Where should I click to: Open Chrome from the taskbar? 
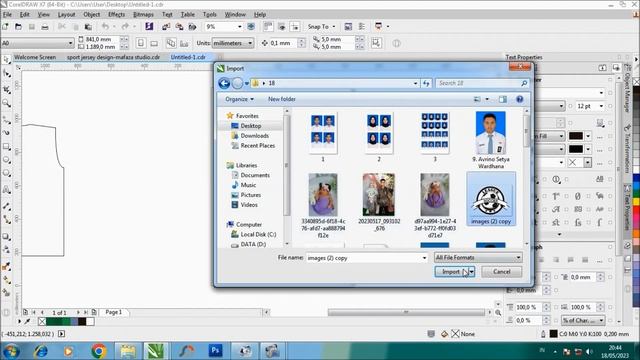click(98, 351)
